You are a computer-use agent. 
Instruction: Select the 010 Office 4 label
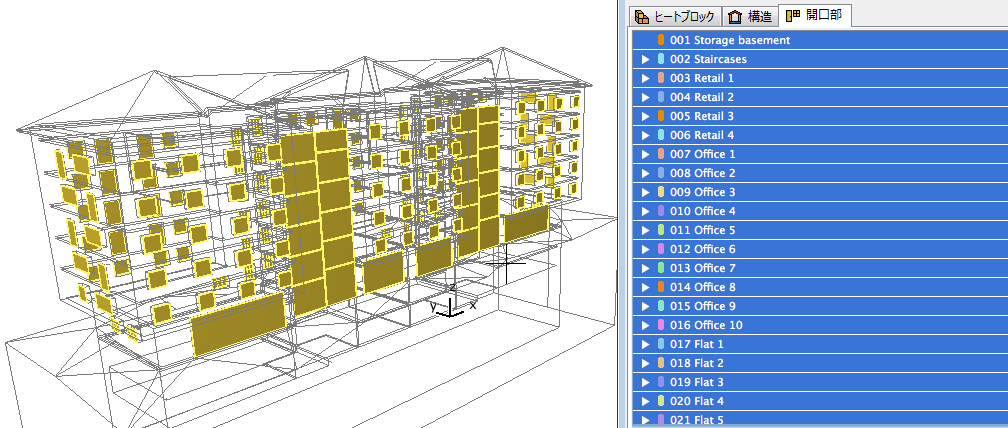click(x=703, y=211)
